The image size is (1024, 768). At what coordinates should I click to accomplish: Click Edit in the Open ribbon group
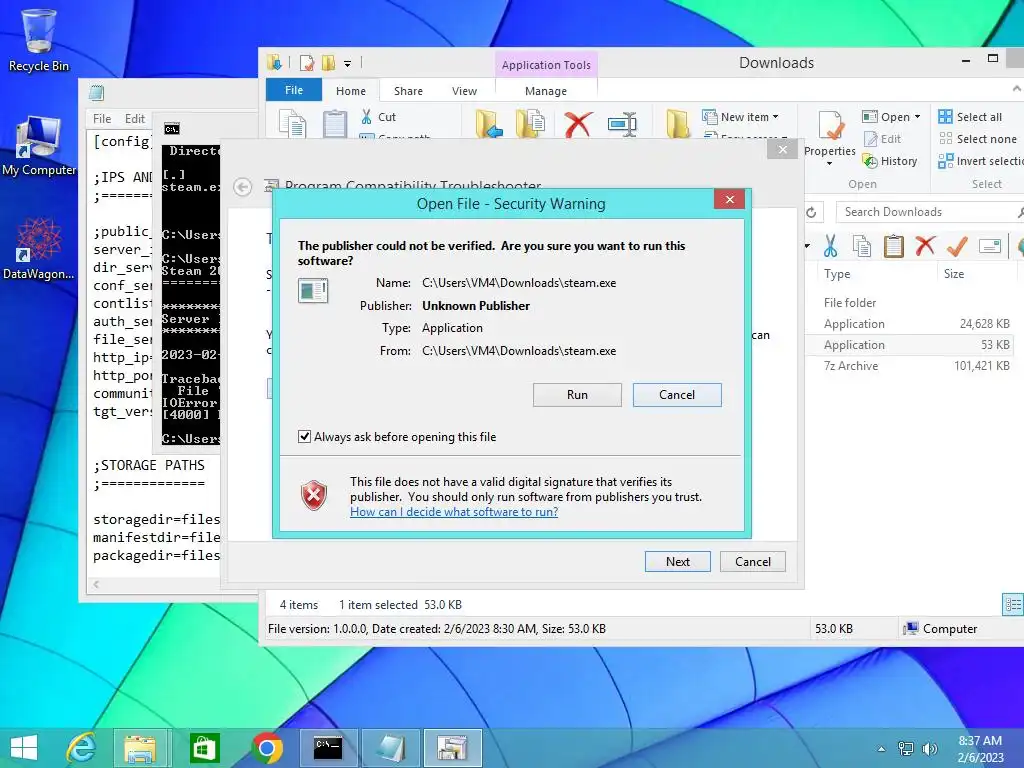tap(882, 139)
